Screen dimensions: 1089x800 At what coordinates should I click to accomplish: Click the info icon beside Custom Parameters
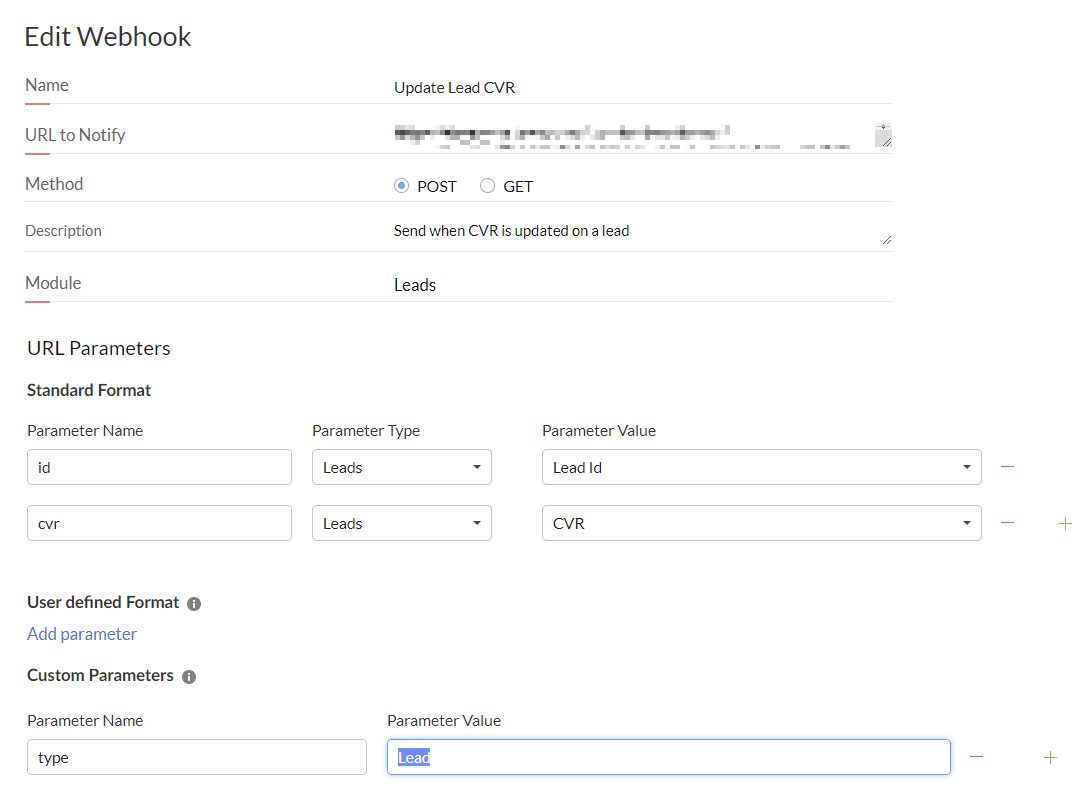188,676
